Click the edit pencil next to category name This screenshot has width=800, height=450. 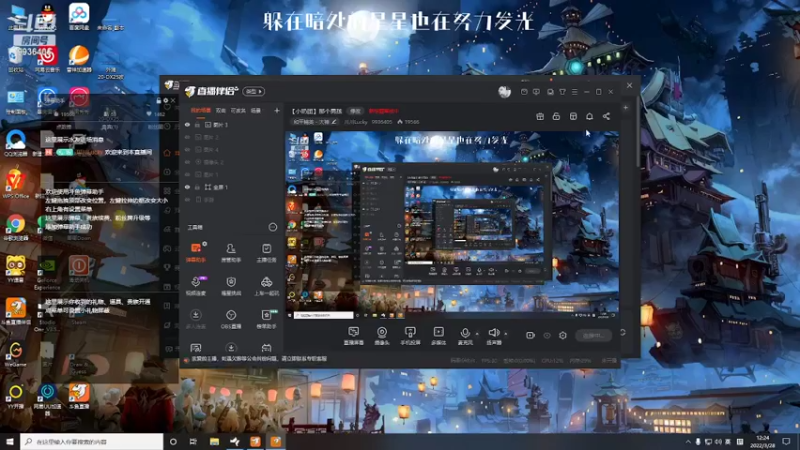pos(334,122)
